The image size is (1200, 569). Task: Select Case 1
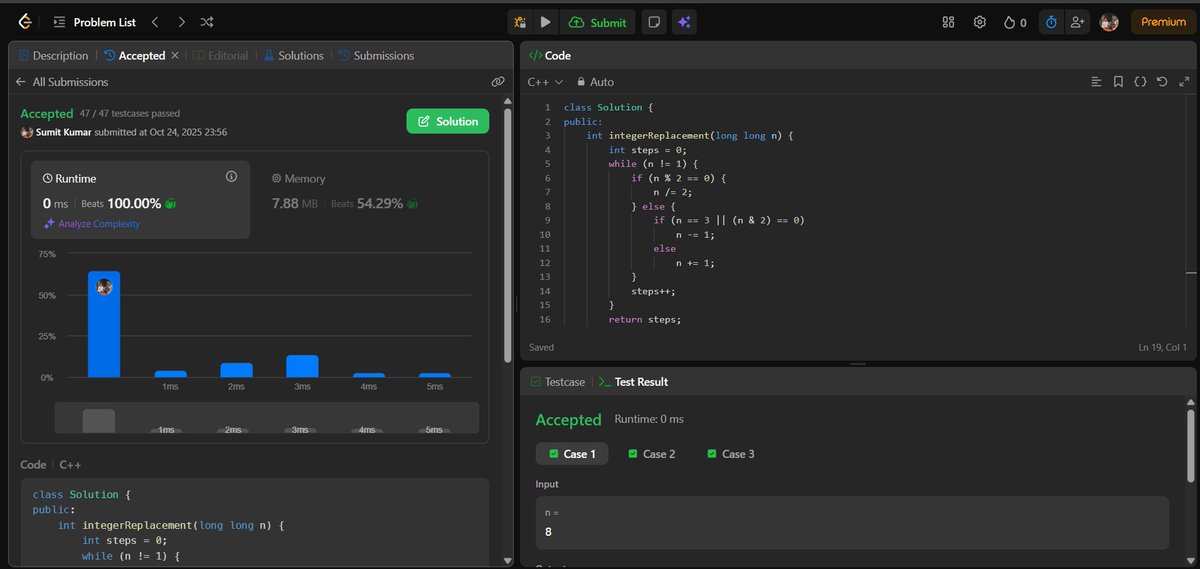[x=572, y=454]
